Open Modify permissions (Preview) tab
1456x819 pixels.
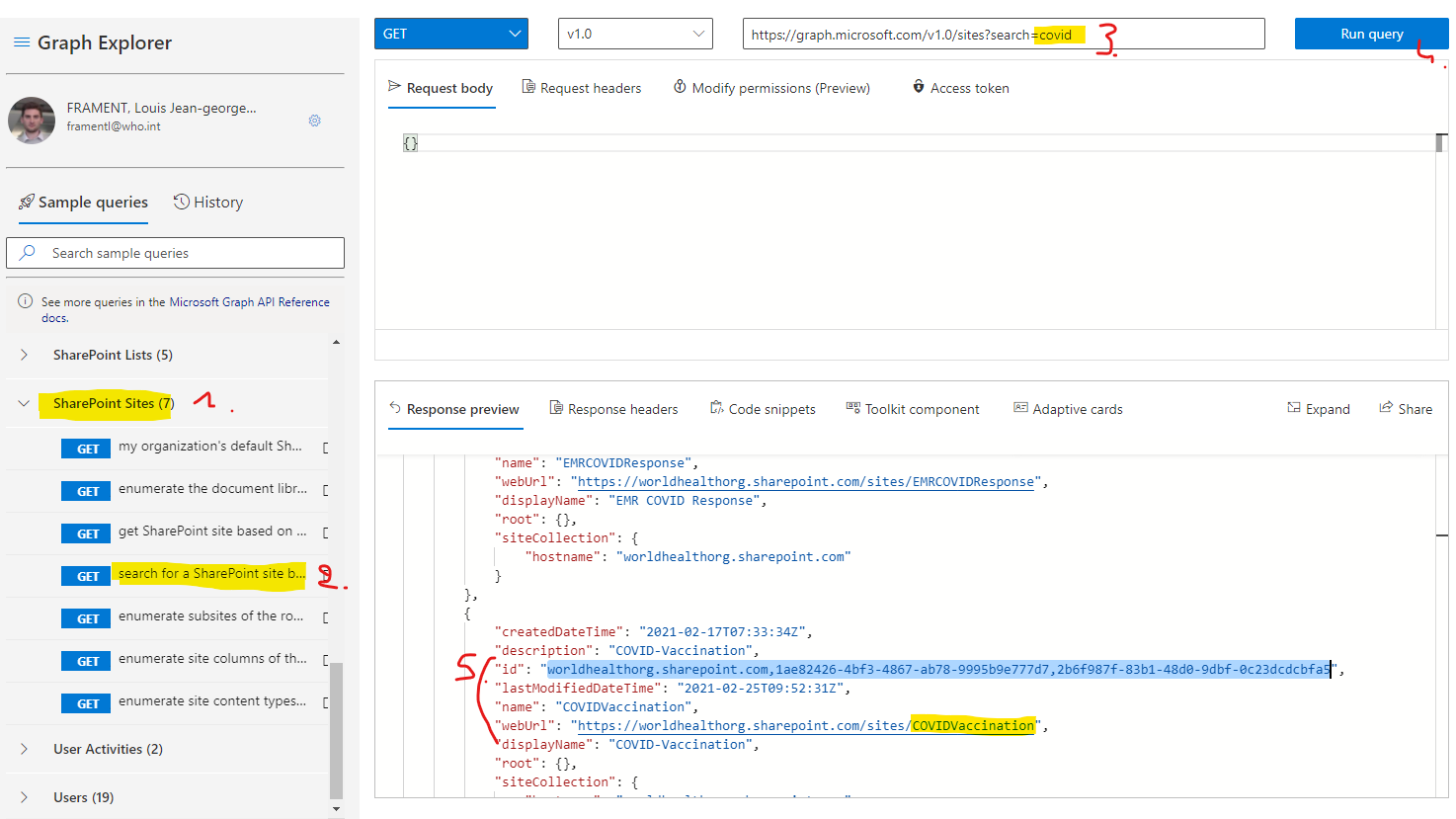tap(771, 88)
